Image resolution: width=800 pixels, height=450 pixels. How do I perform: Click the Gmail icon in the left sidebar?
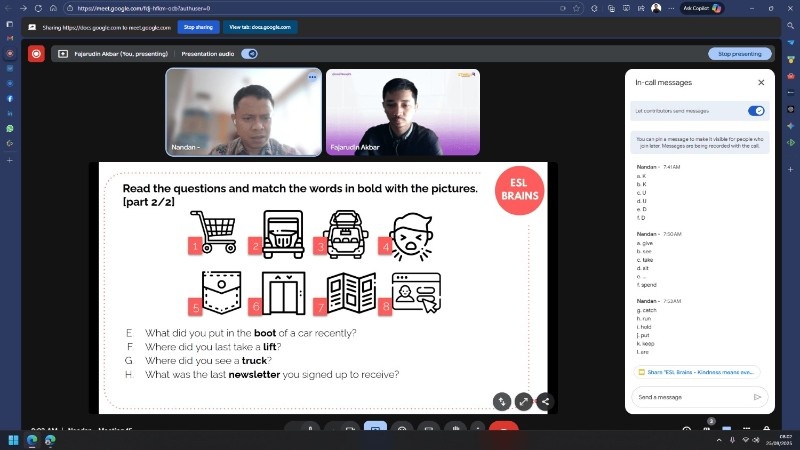point(10,38)
